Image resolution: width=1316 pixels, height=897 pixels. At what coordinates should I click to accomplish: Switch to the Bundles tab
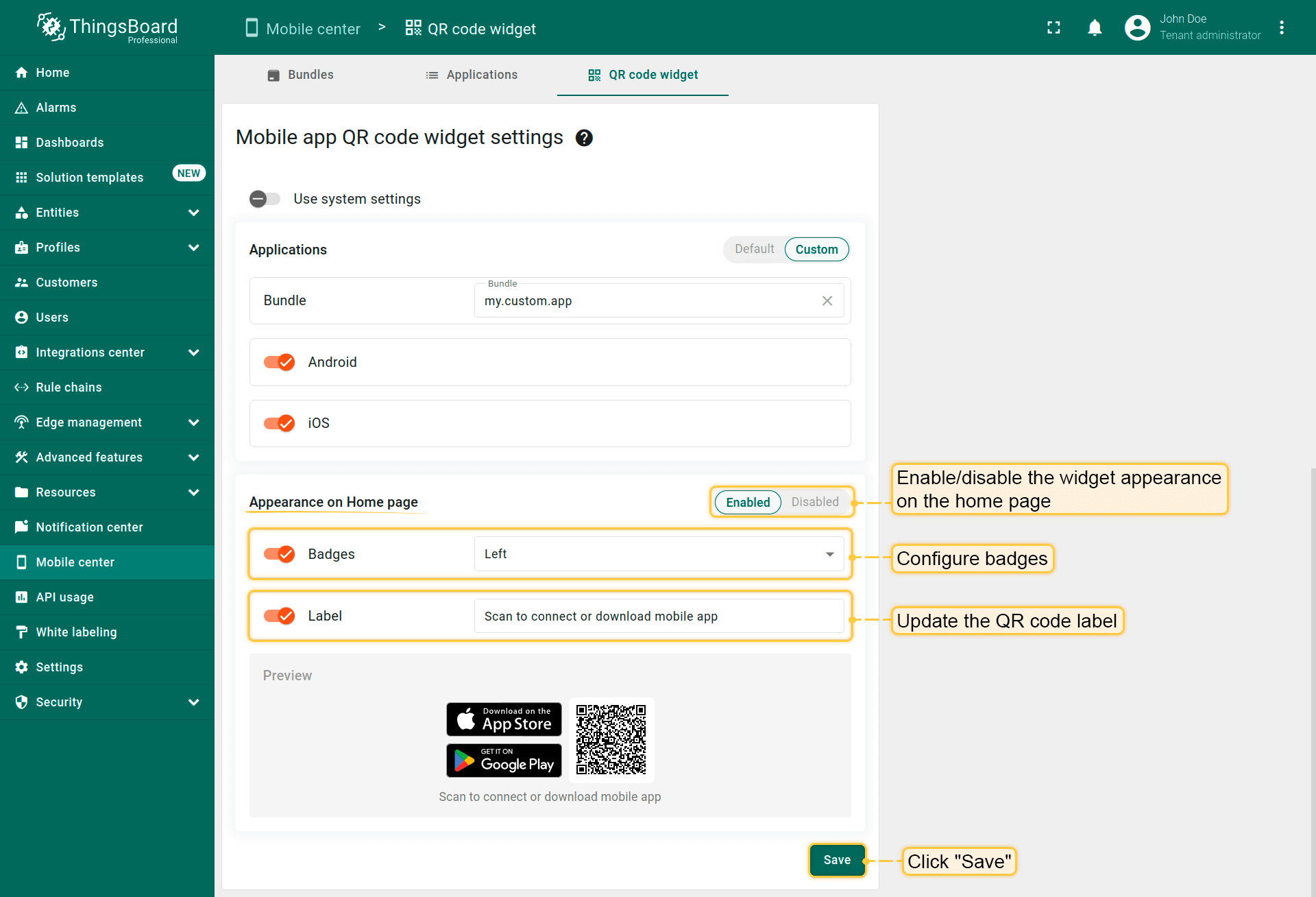pyautogui.click(x=300, y=75)
